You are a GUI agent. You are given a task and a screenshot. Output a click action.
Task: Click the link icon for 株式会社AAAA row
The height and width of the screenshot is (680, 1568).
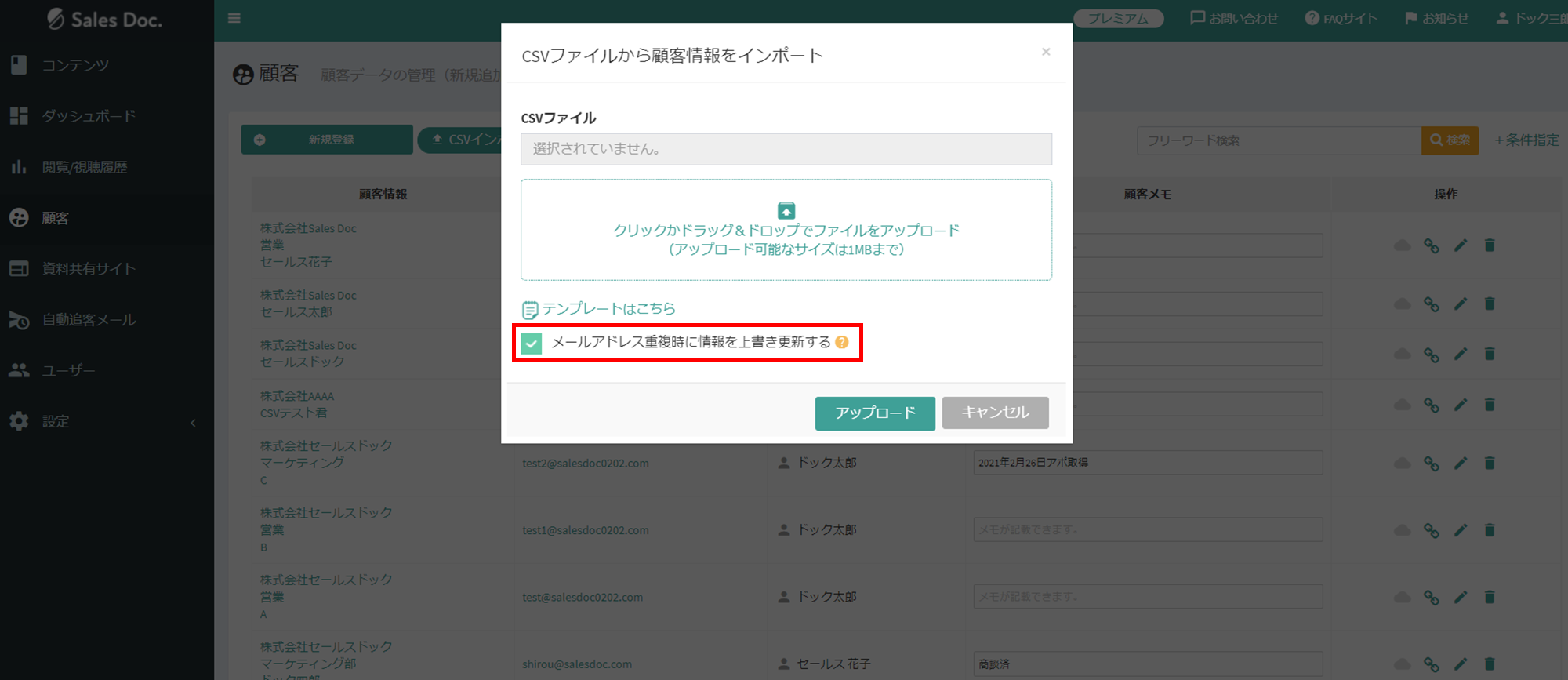coord(1431,405)
